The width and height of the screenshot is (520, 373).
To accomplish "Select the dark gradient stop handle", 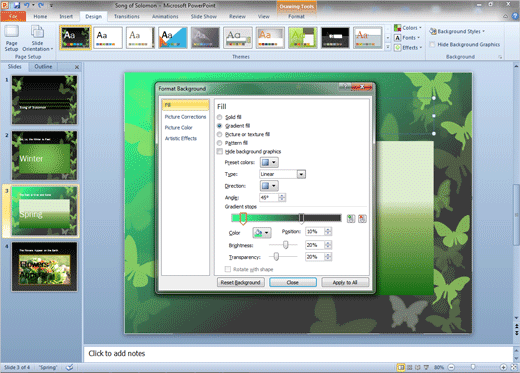I will [301, 219].
